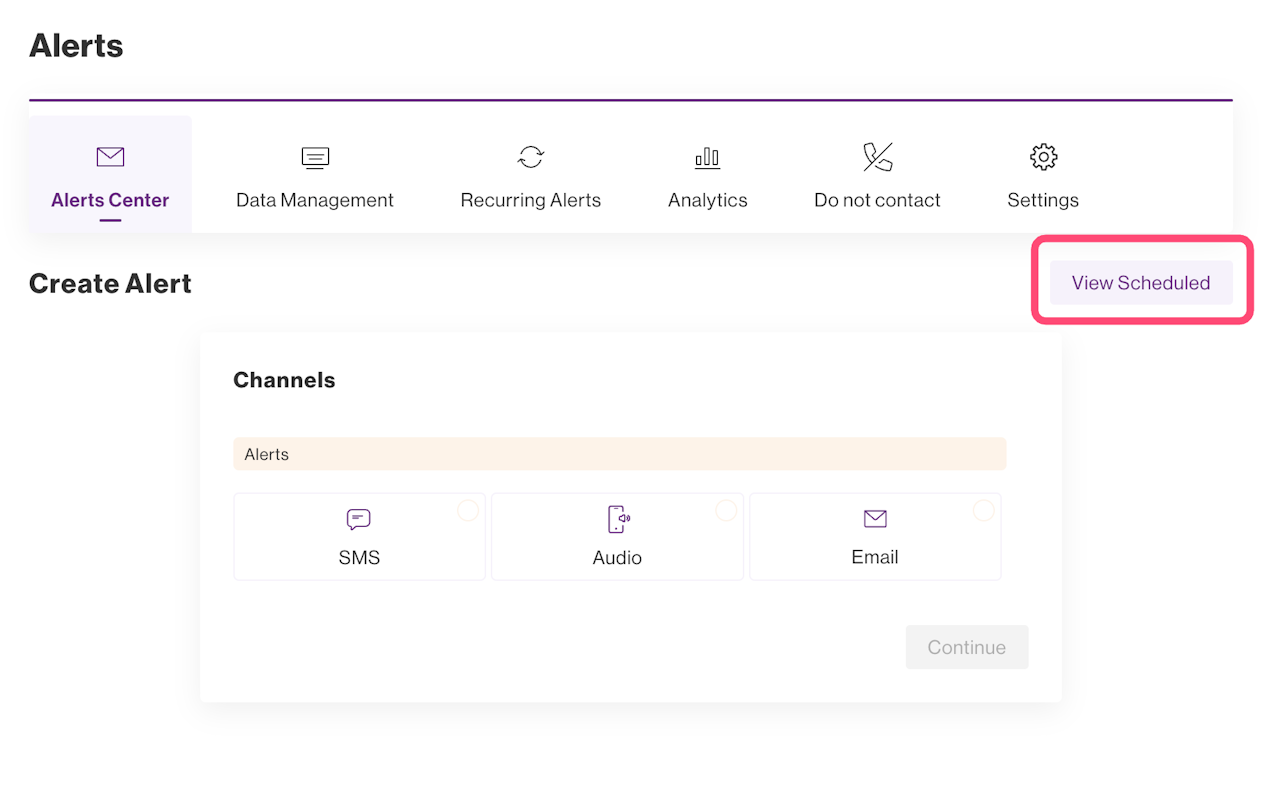
Task: Select the Audio channel radio button
Action: pos(726,510)
